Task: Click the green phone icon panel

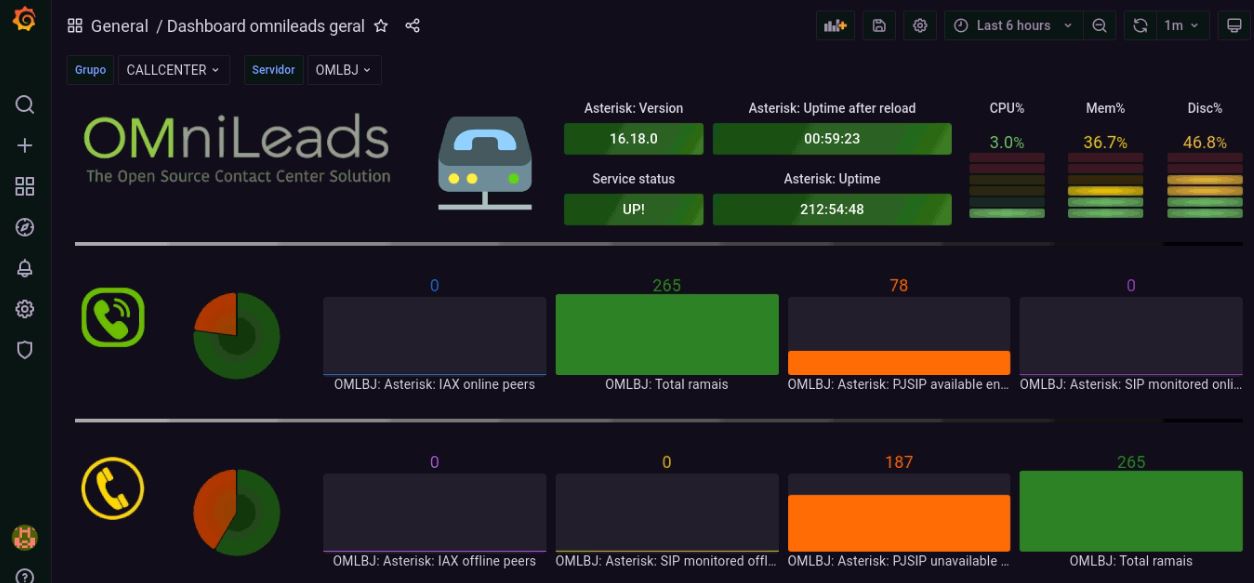Action: click(x=113, y=317)
